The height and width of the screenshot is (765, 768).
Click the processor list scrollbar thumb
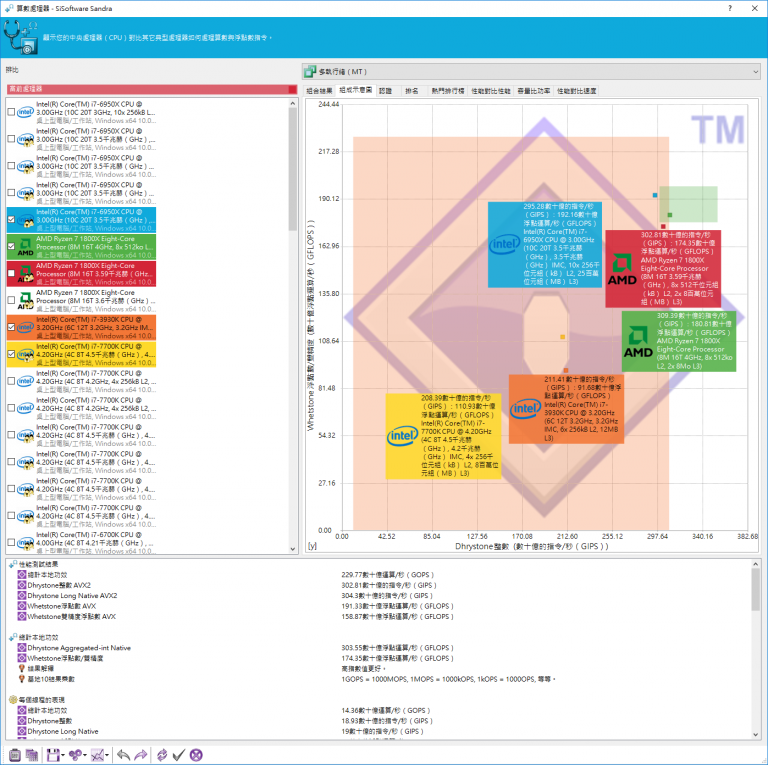click(x=293, y=168)
